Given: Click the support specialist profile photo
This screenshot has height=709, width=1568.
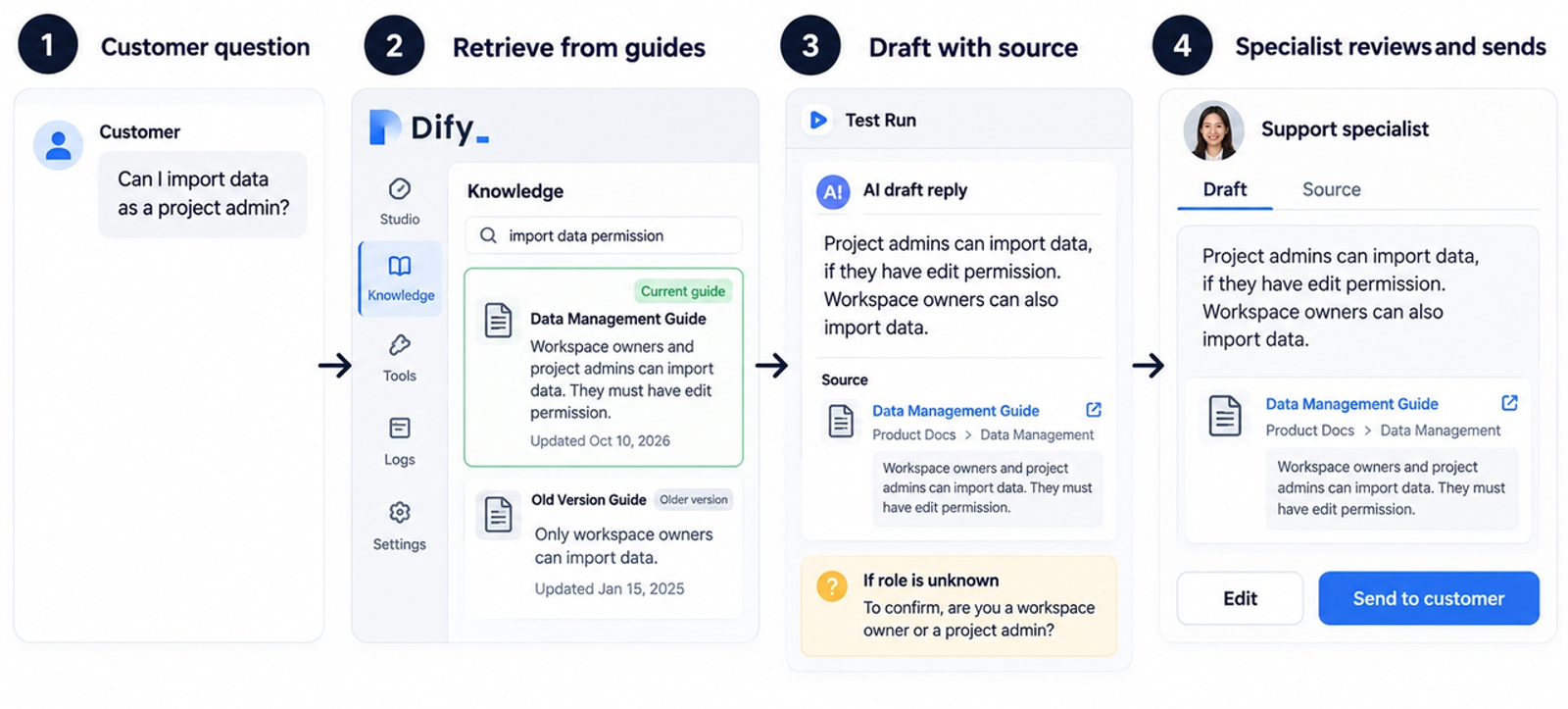Looking at the screenshot, I should coord(1213,130).
